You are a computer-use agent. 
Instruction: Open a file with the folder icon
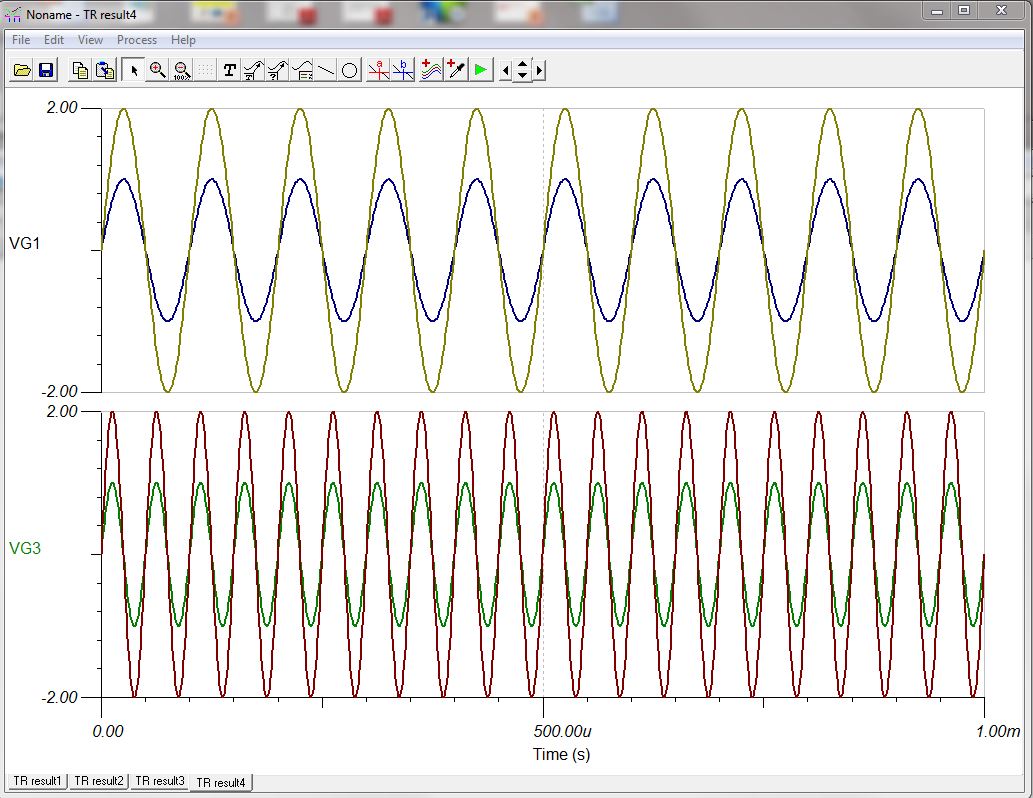(x=22, y=70)
